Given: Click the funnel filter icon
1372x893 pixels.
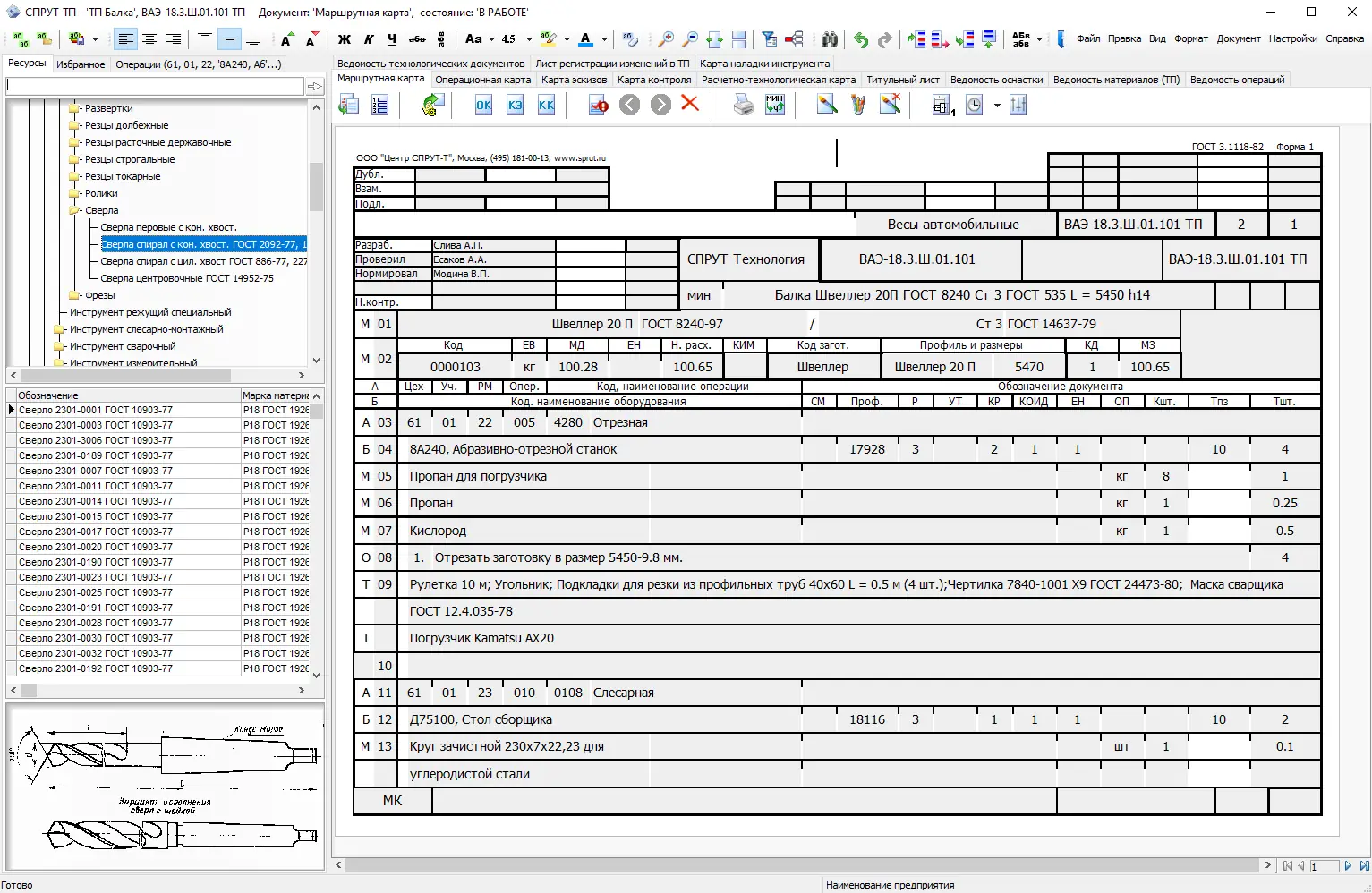Looking at the screenshot, I should tap(770, 39).
